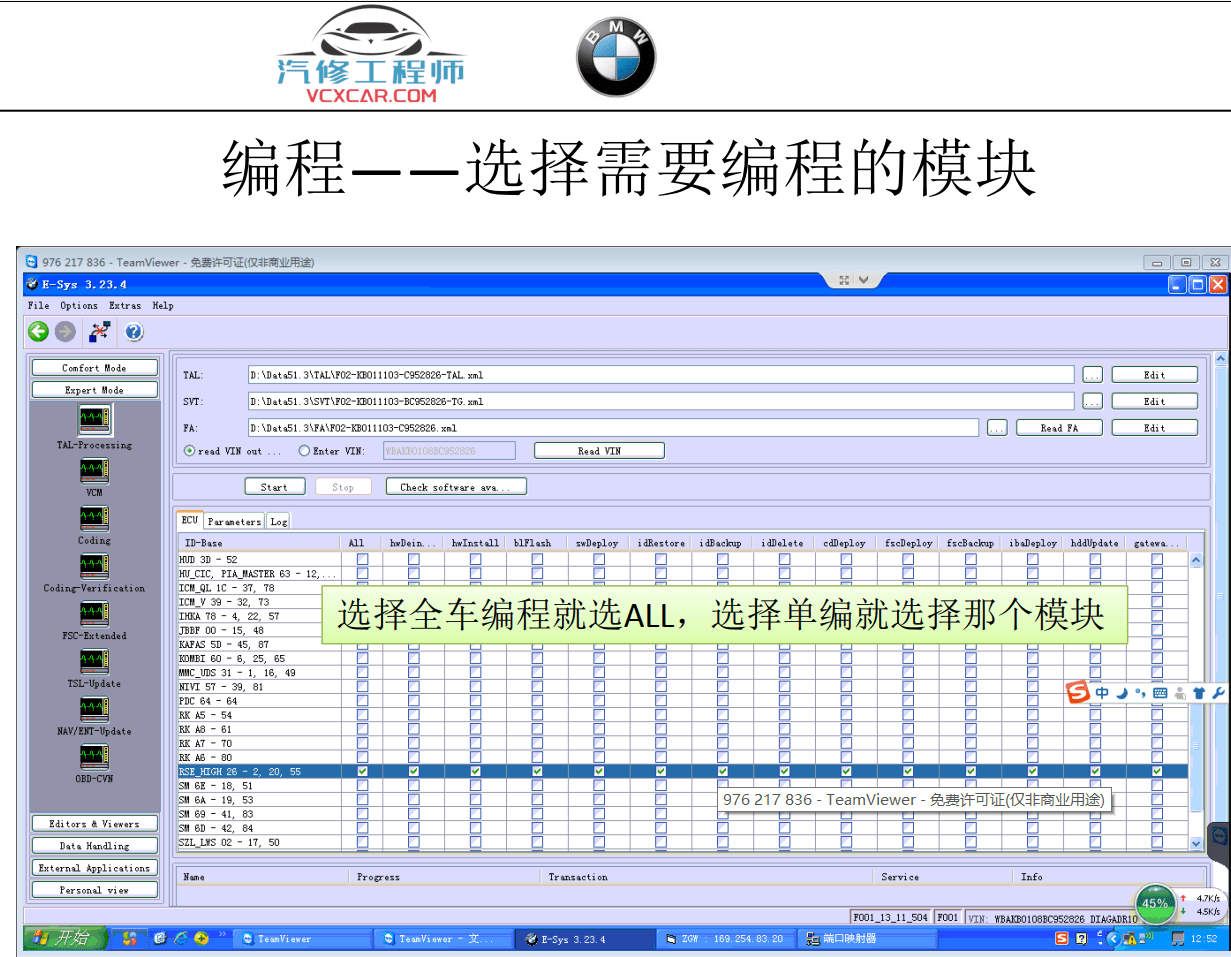Open Coding-Verification from the sidebar
The height and width of the screenshot is (957, 1231).
pyautogui.click(x=94, y=567)
